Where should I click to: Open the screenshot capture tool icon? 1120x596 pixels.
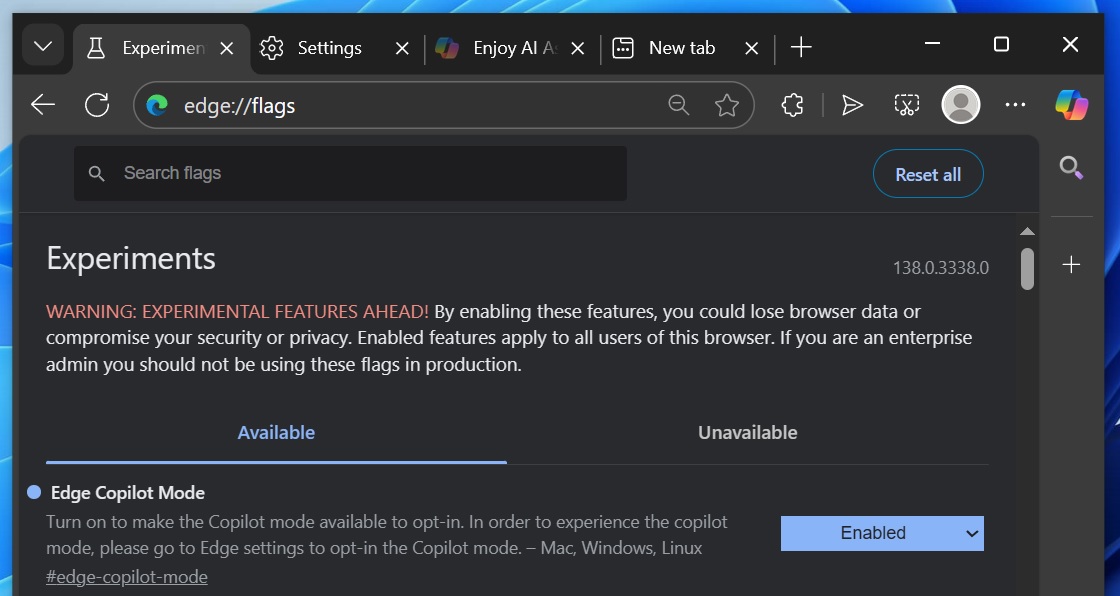(x=906, y=105)
